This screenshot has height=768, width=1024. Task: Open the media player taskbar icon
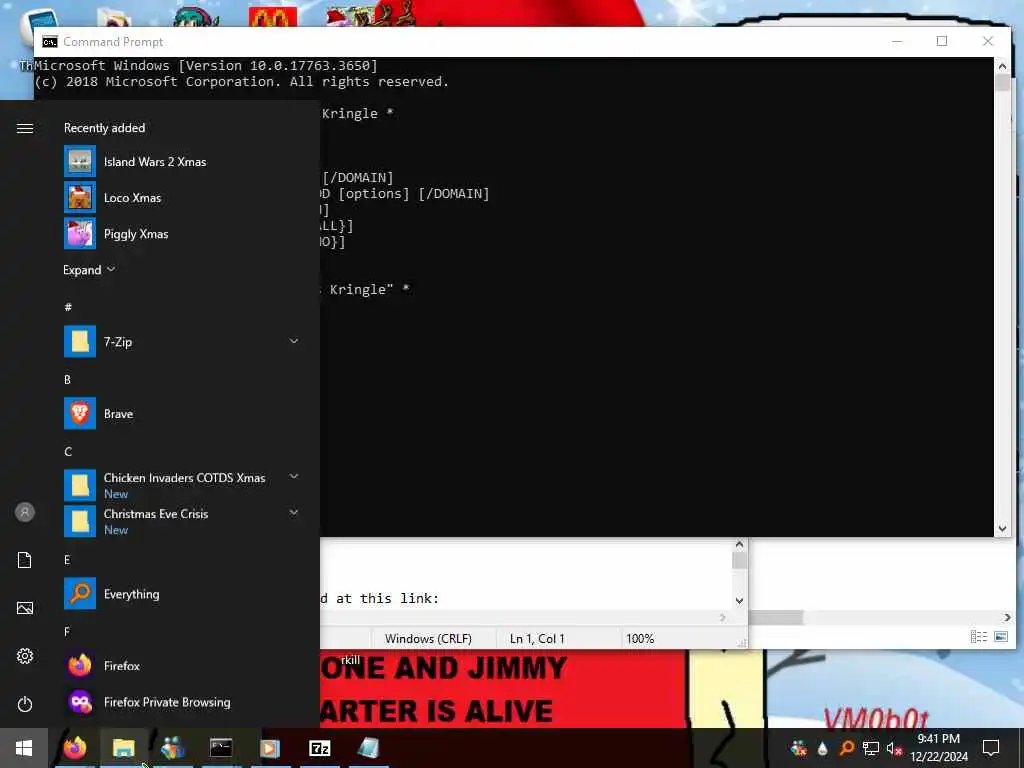click(x=270, y=748)
